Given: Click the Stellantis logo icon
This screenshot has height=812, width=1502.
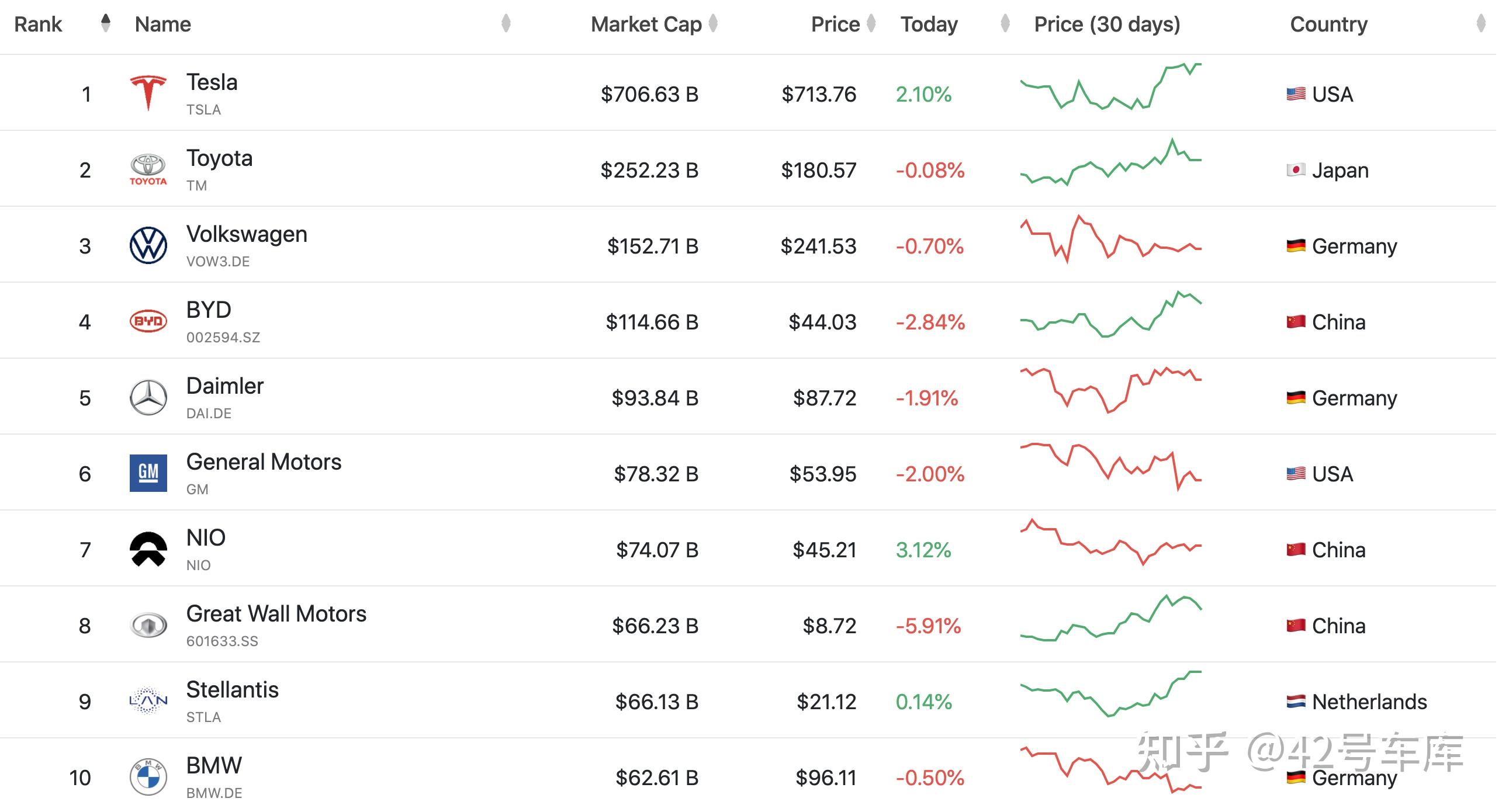Looking at the screenshot, I should point(148,700).
